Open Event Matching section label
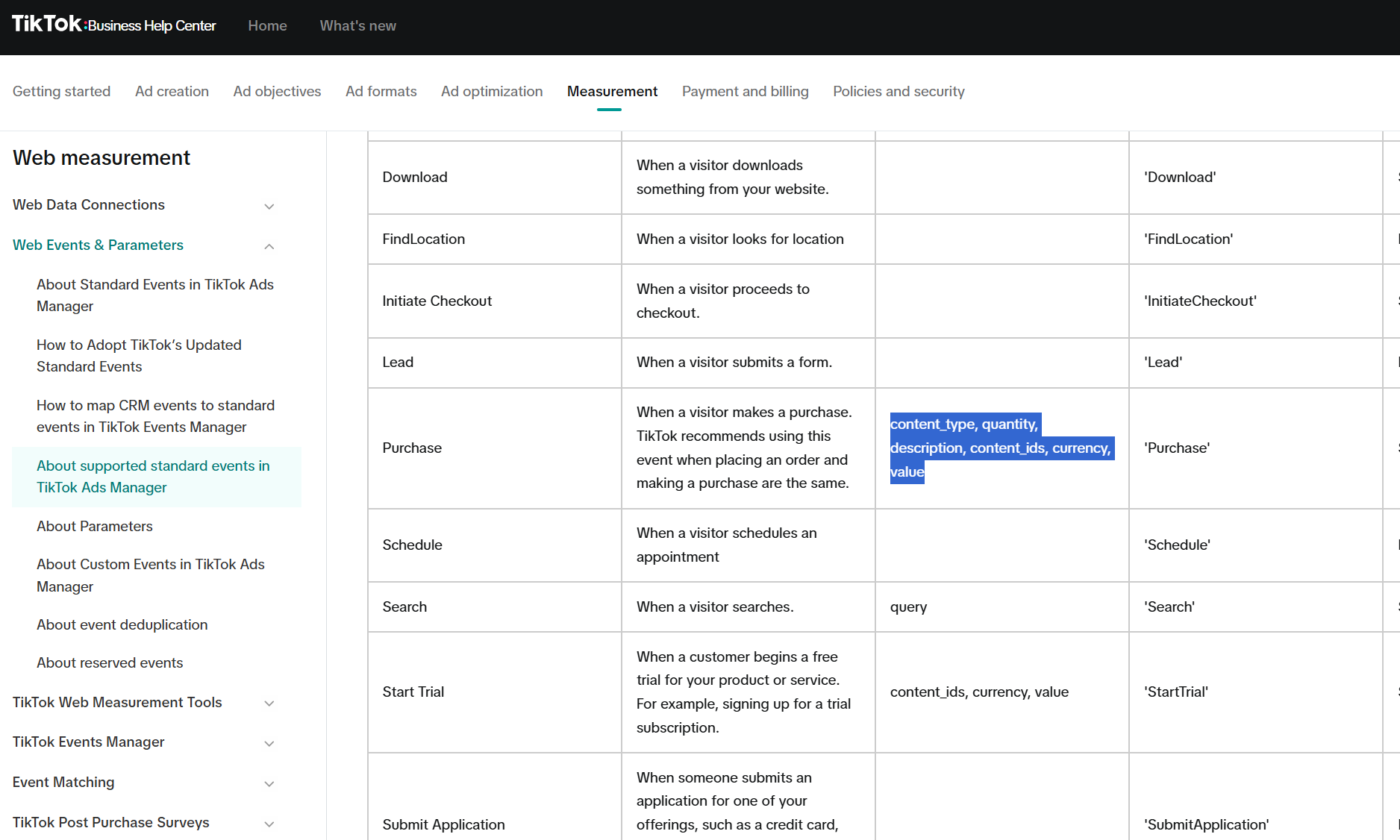The width and height of the screenshot is (1400, 840). 63,782
